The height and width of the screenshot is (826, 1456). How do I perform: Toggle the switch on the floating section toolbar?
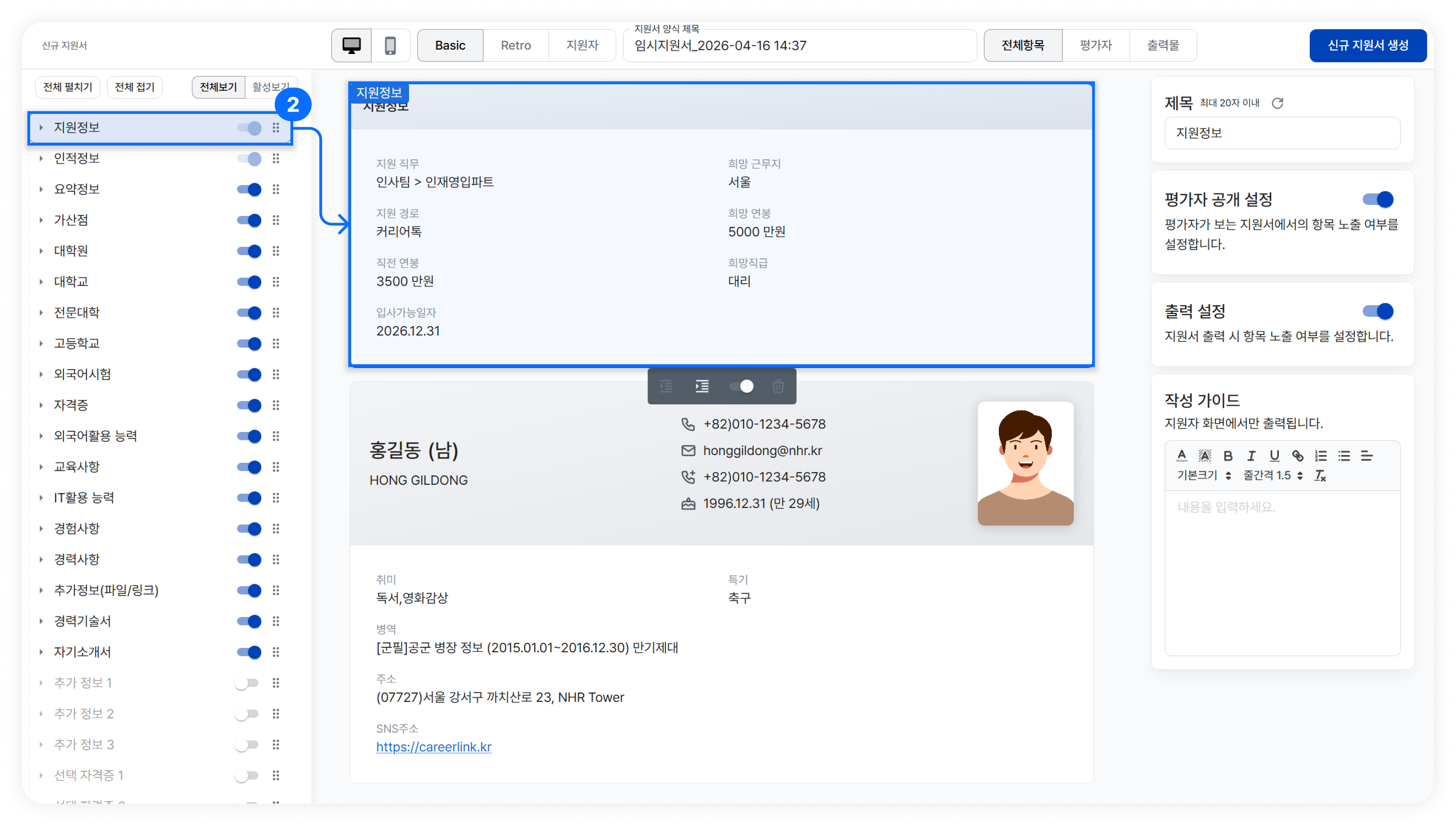pyautogui.click(x=741, y=386)
